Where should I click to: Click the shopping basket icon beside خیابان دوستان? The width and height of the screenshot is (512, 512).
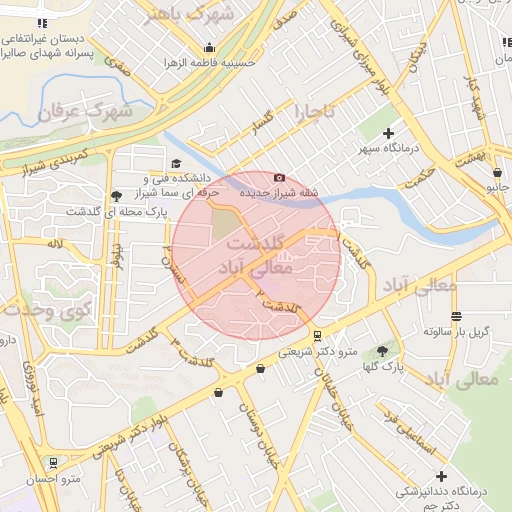coord(218,392)
